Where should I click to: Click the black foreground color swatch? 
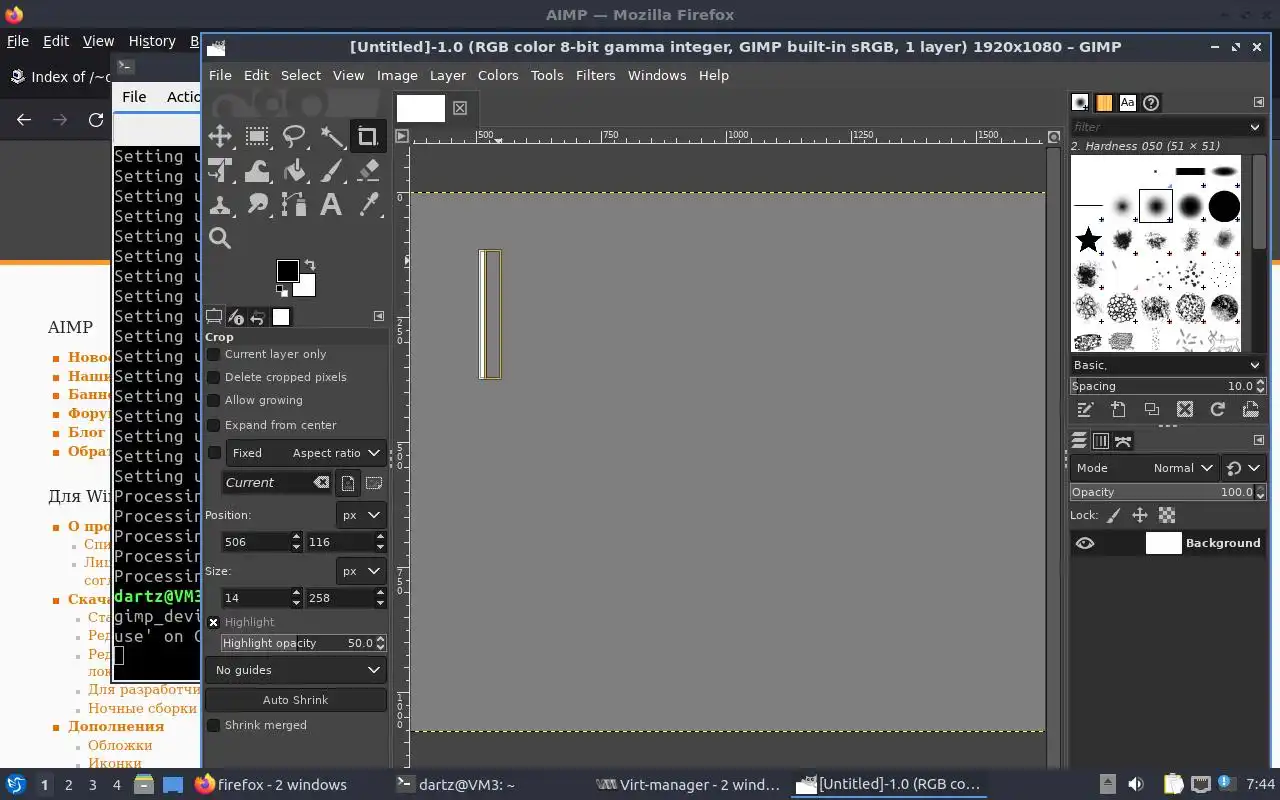click(x=287, y=270)
